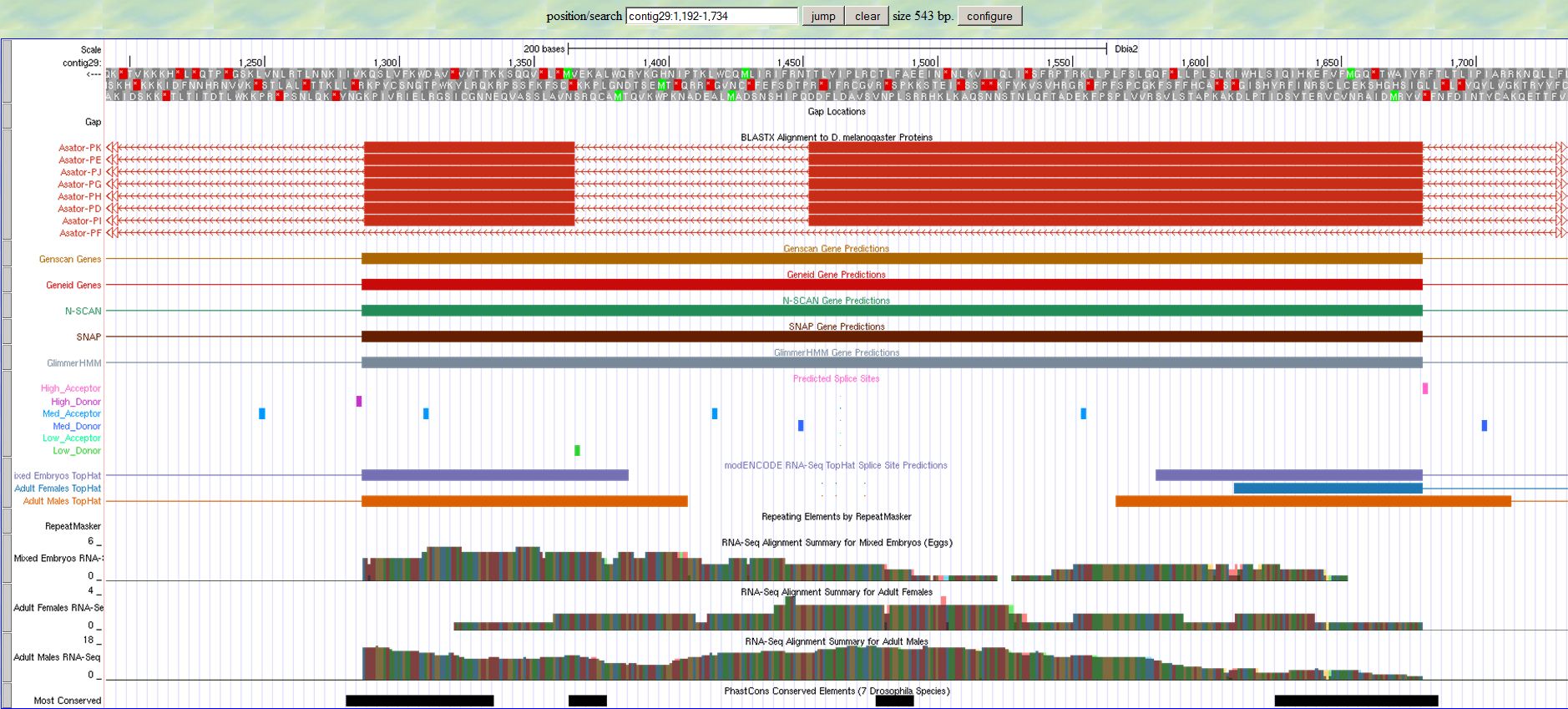Click the jump button
This screenshot has height=709, width=1568.
(822, 16)
